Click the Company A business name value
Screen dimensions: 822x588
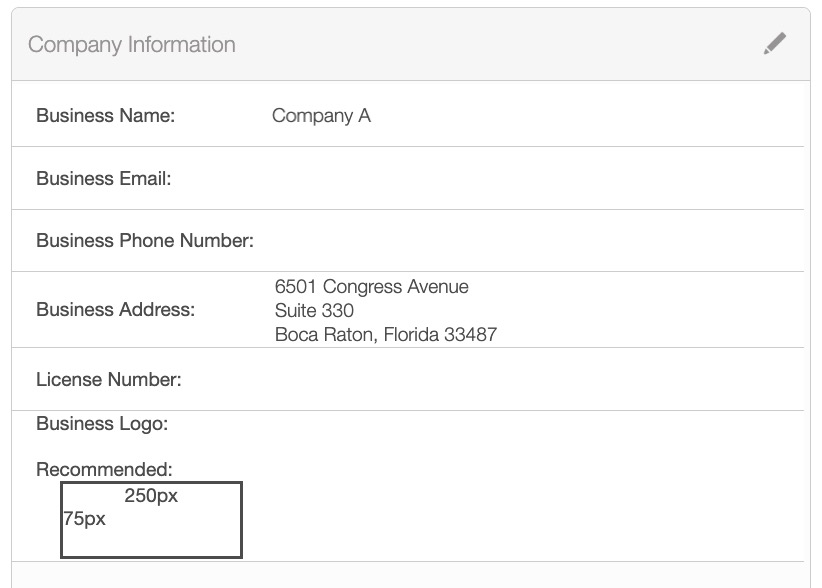click(x=321, y=116)
